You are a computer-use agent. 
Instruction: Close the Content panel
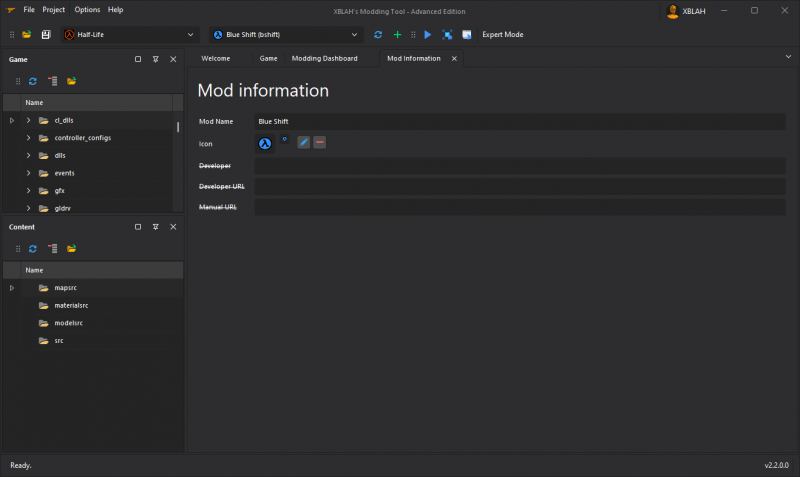[173, 227]
